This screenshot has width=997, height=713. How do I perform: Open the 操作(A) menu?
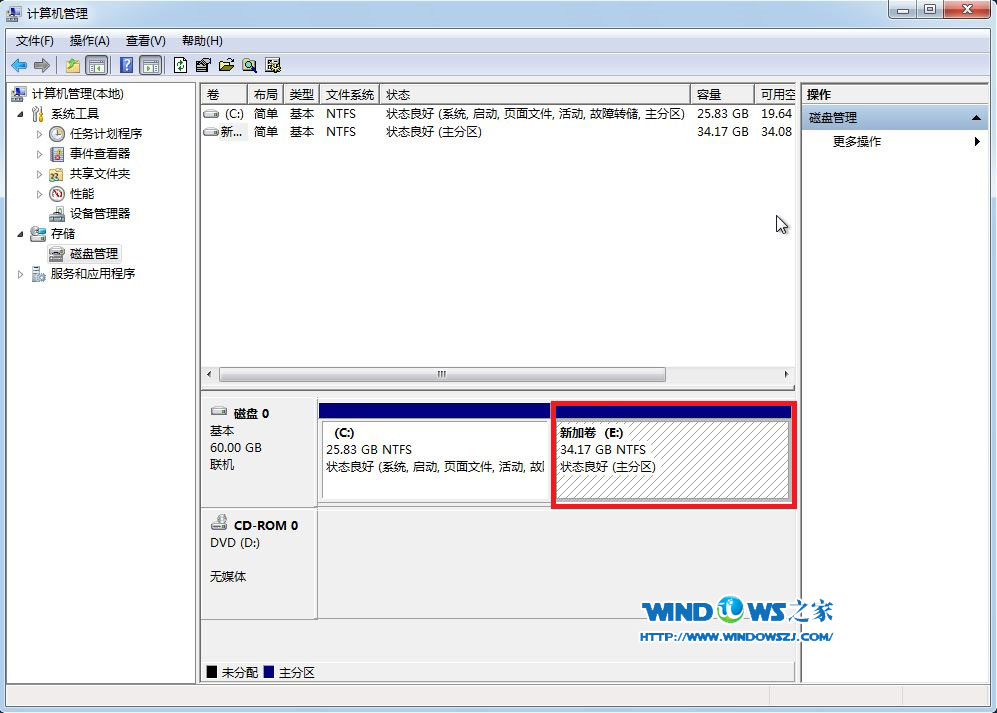click(x=90, y=41)
